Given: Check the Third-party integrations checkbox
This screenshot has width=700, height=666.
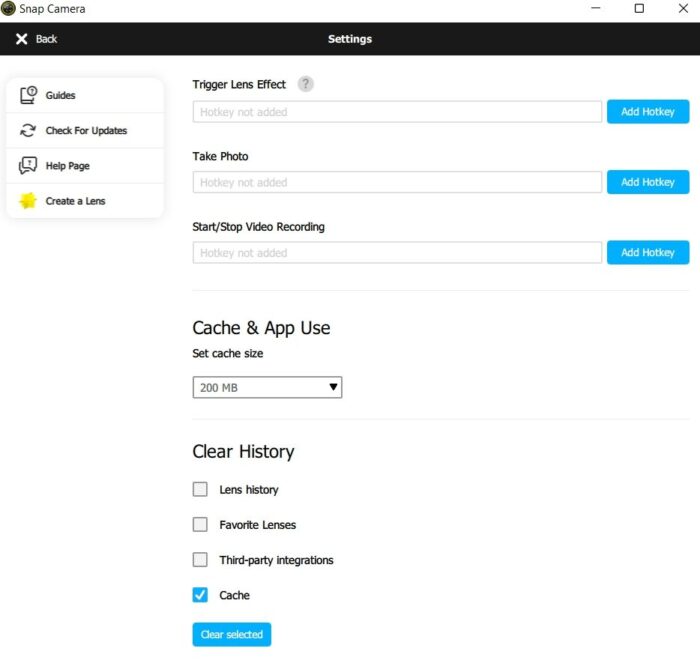Looking at the screenshot, I should tap(200, 560).
